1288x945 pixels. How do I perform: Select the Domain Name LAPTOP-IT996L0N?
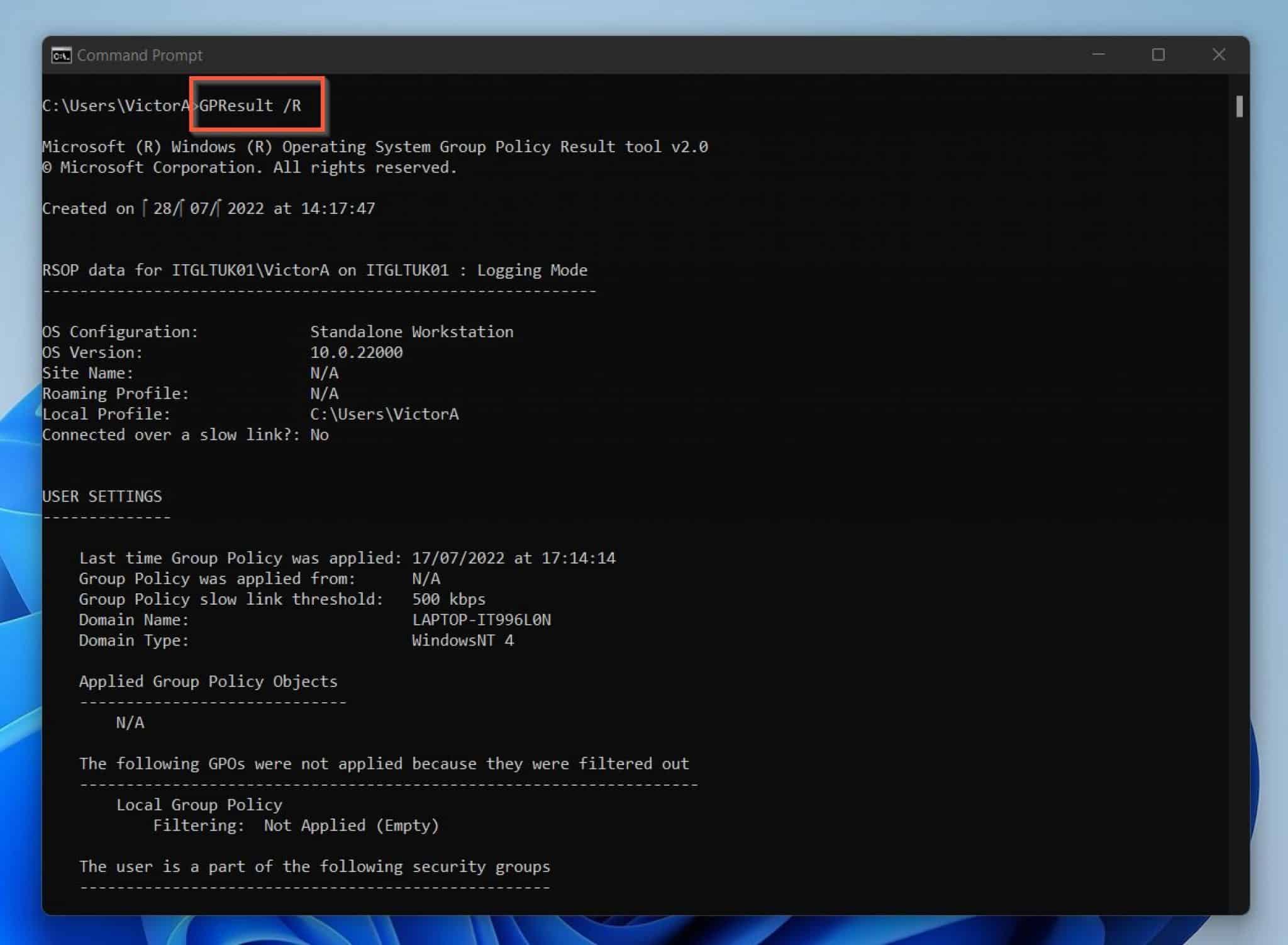[481, 620]
